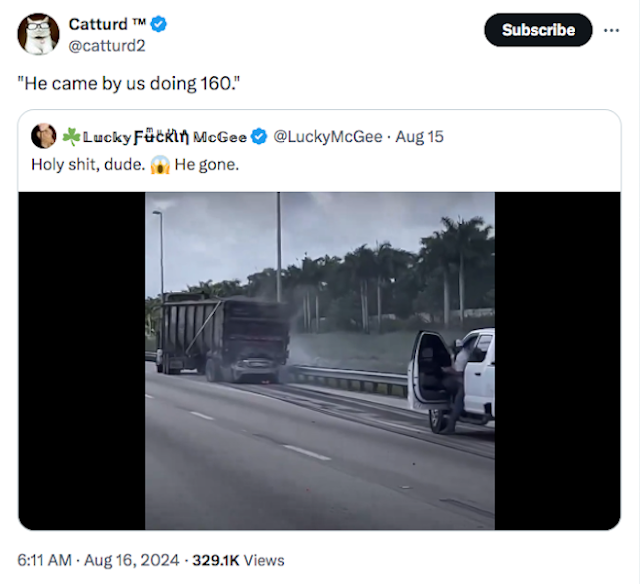Click the quoted tweet author's avatar
Image resolution: width=640 pixels, height=584 pixels.
click(x=44, y=136)
